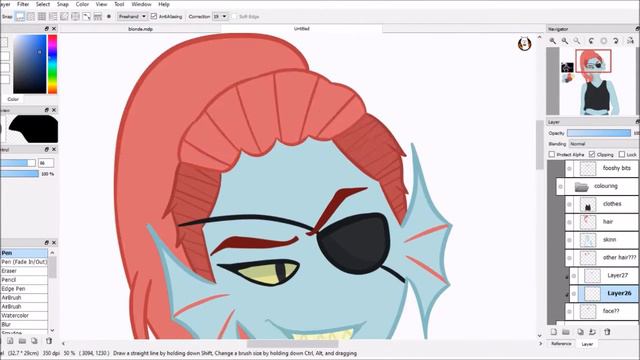Flip the canvas view in Navigator
The image size is (640, 360).
coord(630,41)
